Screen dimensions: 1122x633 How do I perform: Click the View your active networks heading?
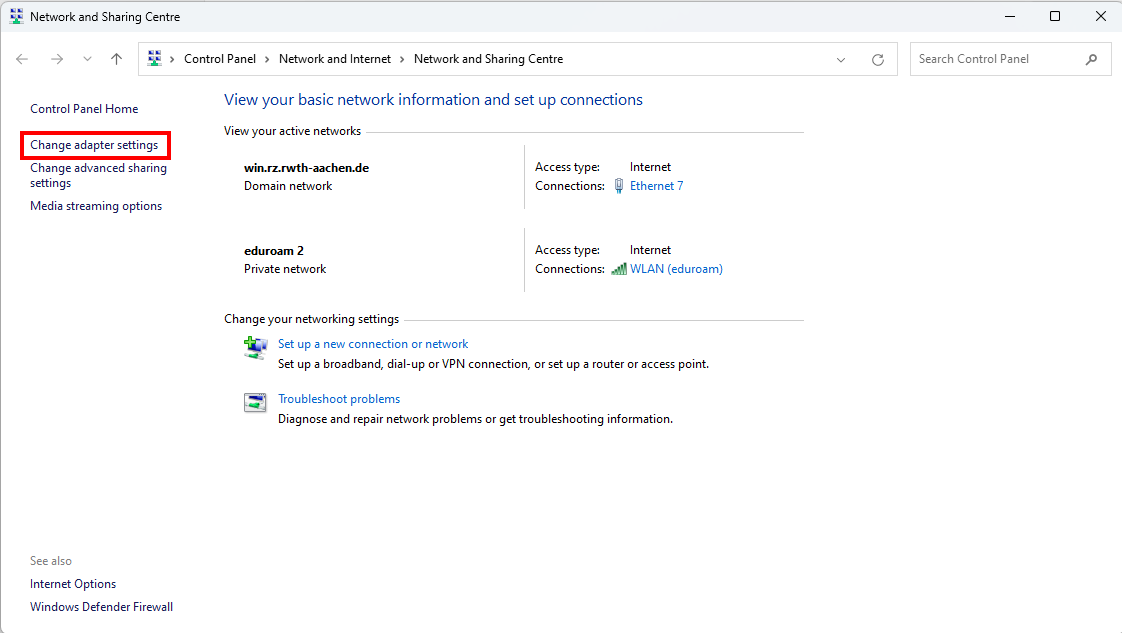(x=292, y=131)
